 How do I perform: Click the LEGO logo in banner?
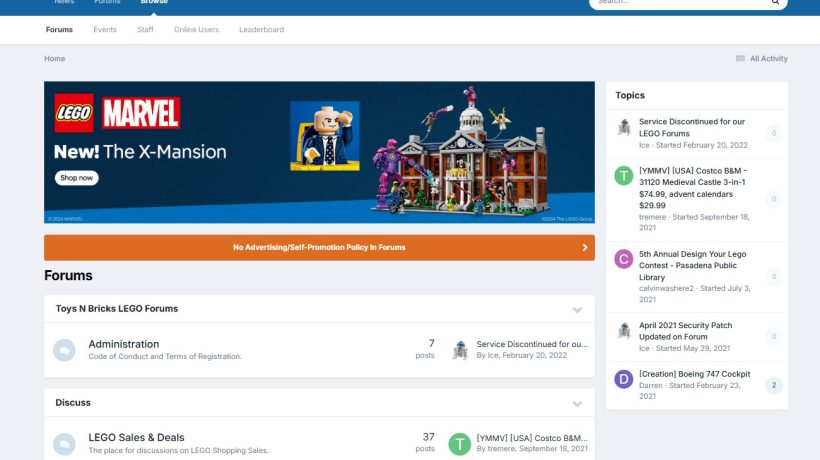pyautogui.click(x=74, y=113)
